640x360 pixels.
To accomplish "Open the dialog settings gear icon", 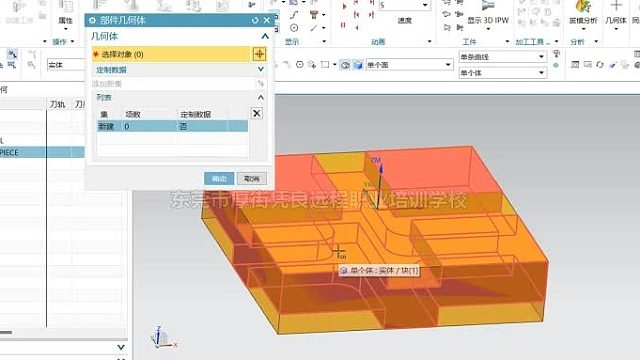I will pyautogui.click(x=92, y=20).
